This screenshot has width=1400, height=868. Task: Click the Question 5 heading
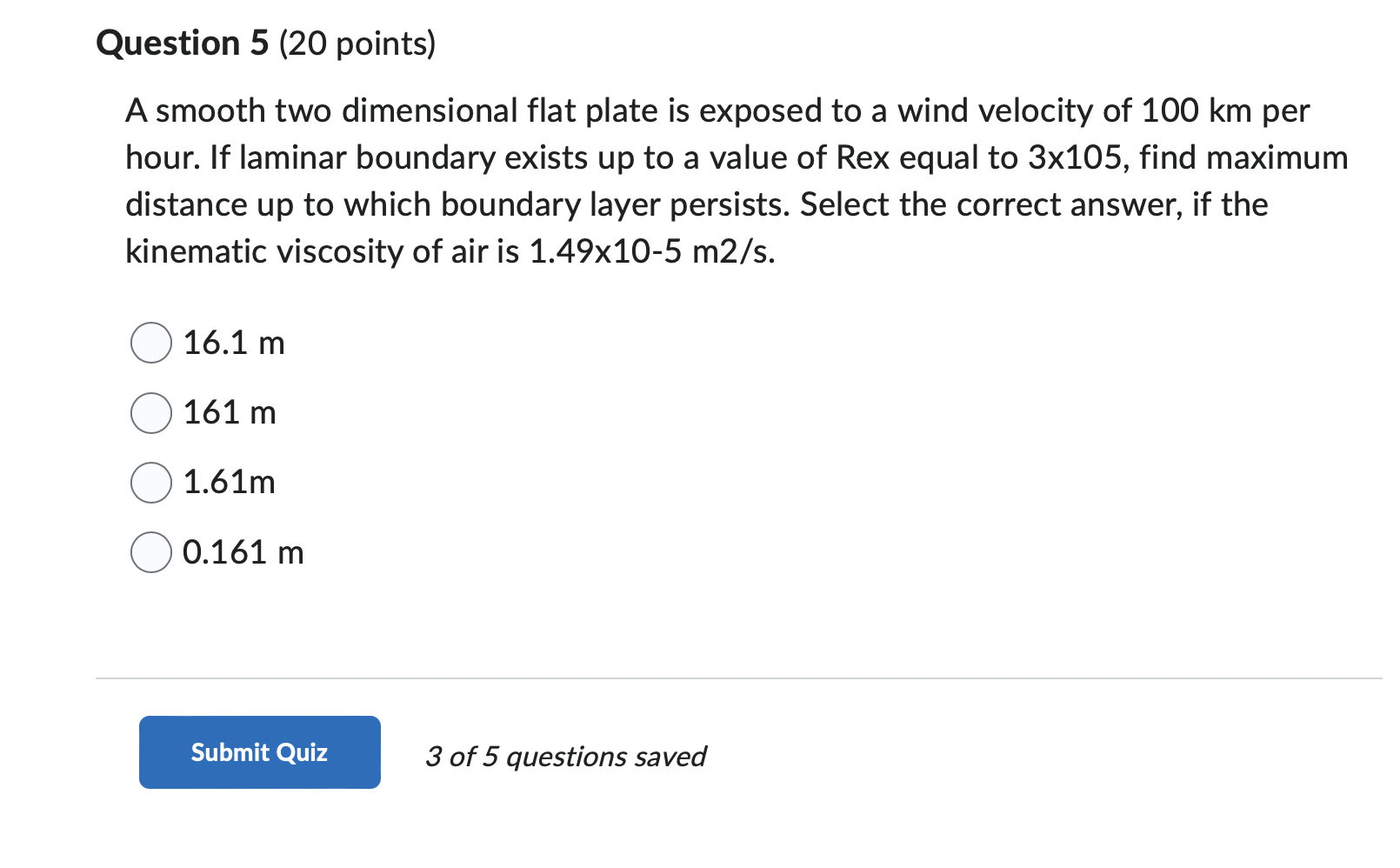click(182, 43)
